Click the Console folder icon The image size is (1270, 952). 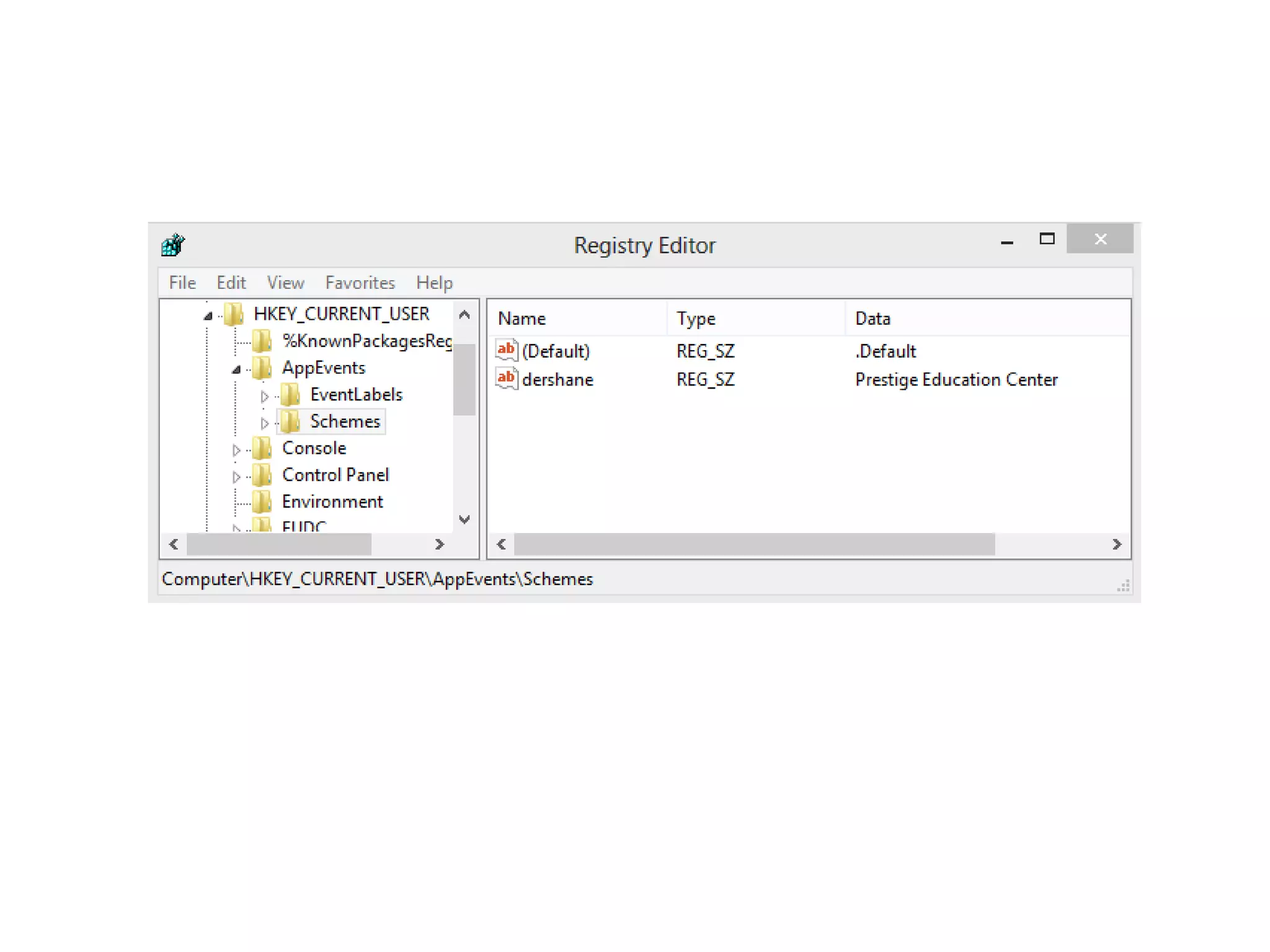[262, 448]
